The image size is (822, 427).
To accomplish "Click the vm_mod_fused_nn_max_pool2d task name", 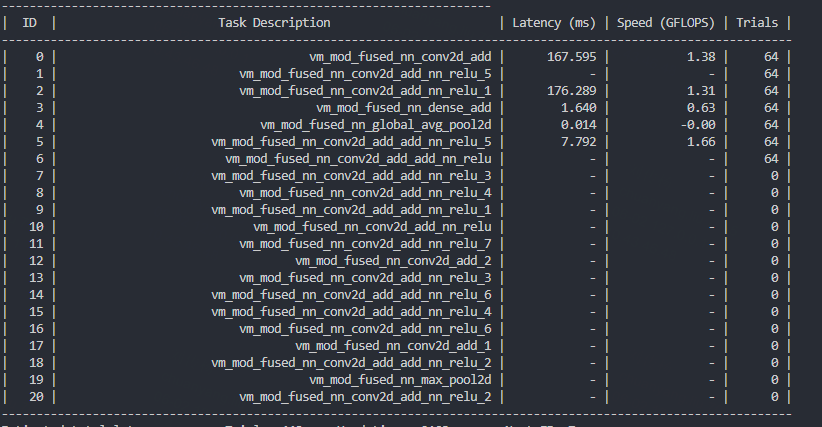I will pyautogui.click(x=400, y=380).
